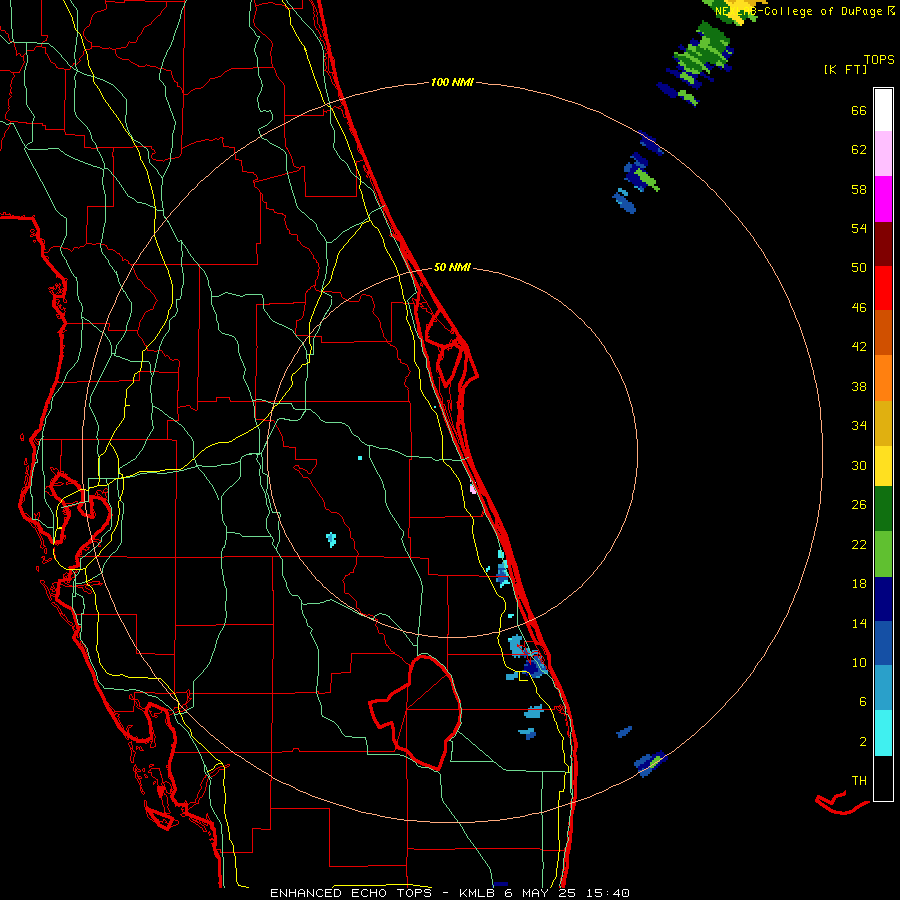The width and height of the screenshot is (900, 900).
Task: Click legend value "10"
Action: click(859, 662)
